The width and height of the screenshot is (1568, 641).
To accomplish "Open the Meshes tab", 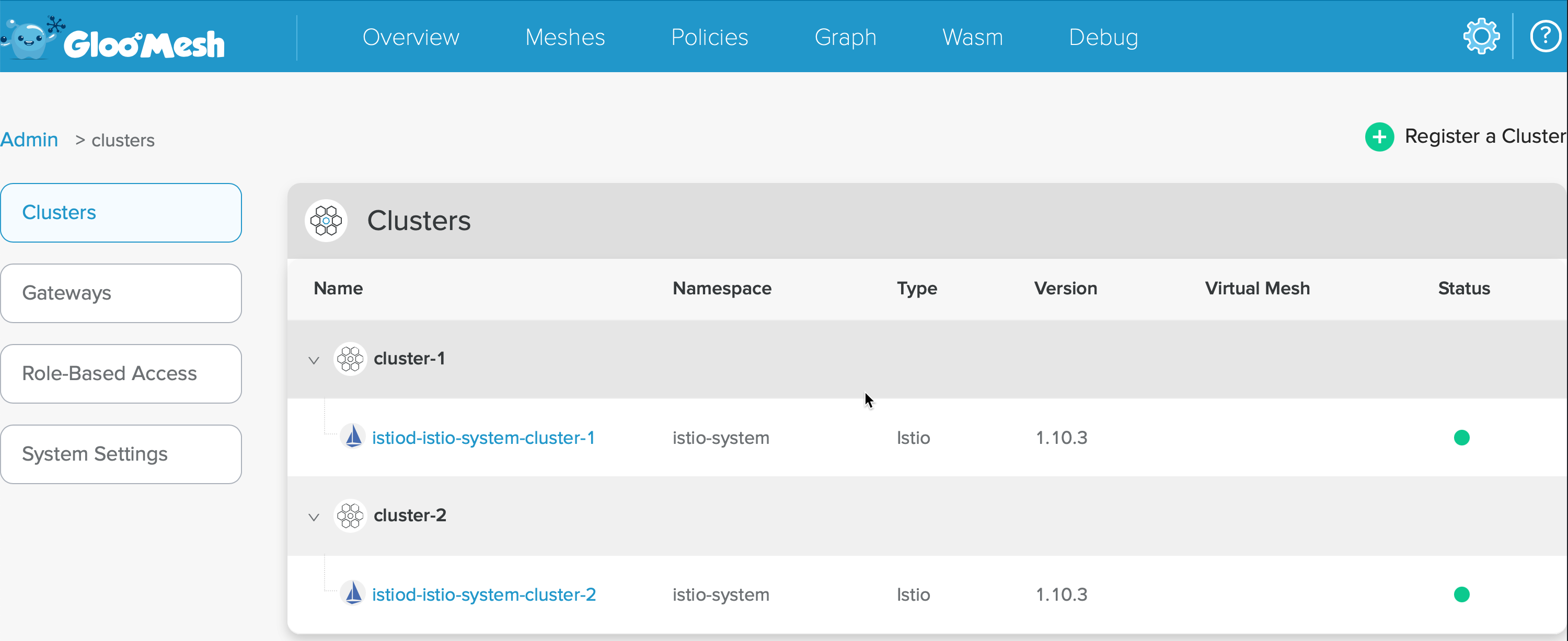I will click(x=565, y=37).
